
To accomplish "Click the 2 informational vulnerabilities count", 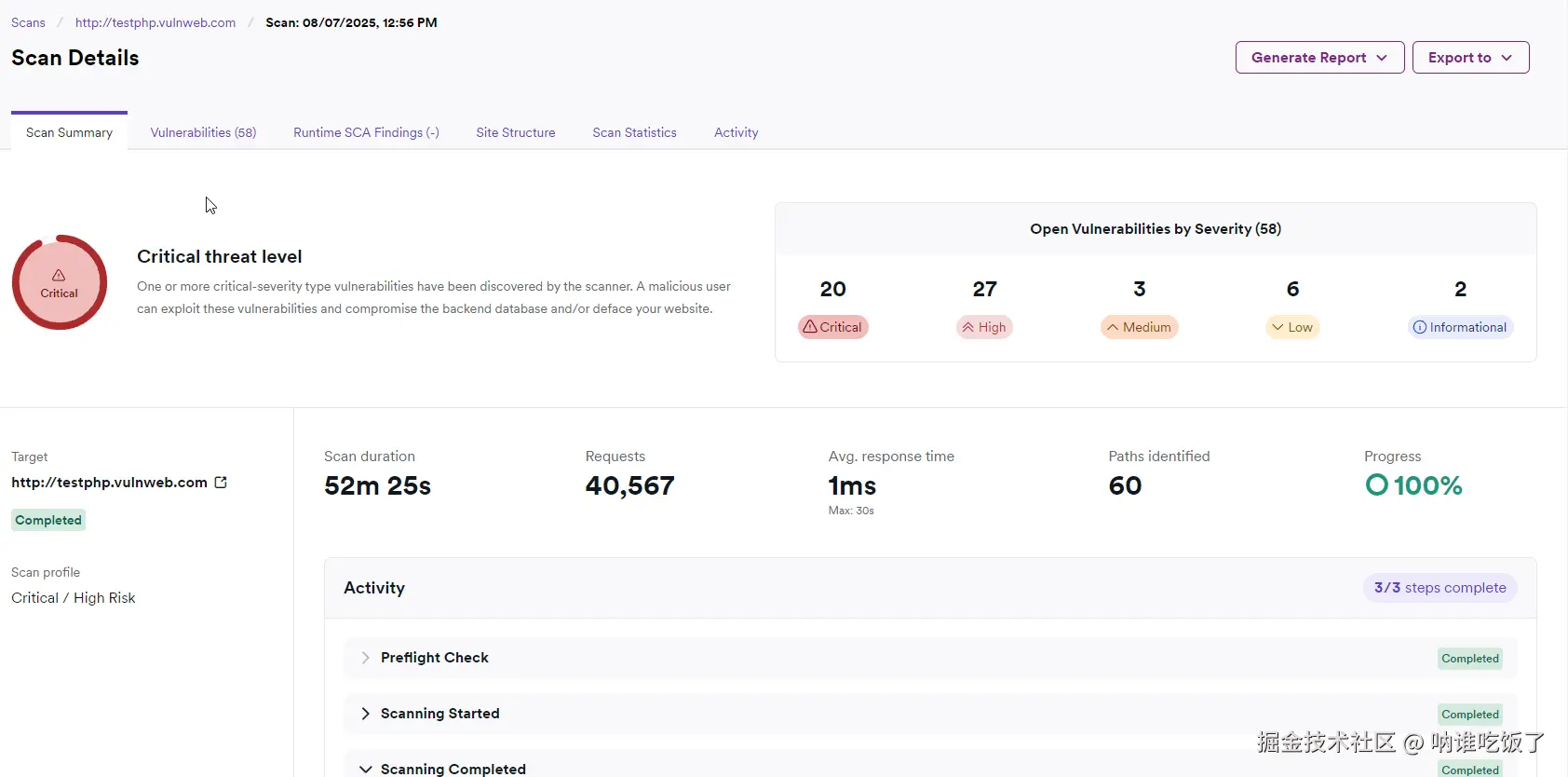I will click(x=1460, y=289).
